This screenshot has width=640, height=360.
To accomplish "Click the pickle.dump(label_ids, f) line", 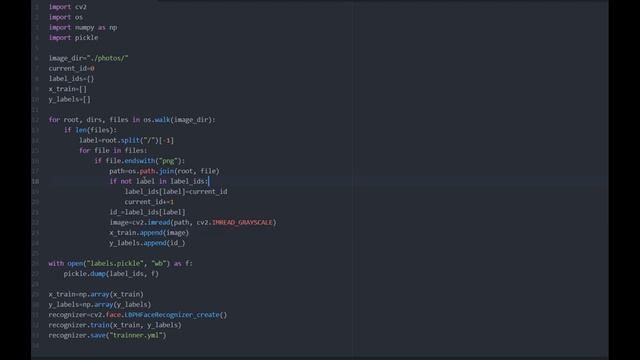I will click(111, 273).
